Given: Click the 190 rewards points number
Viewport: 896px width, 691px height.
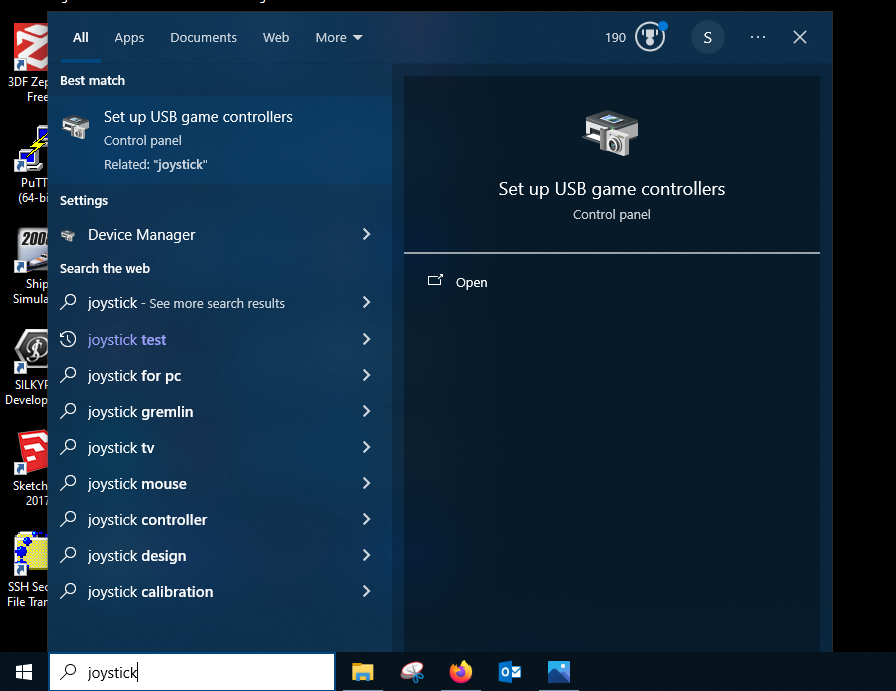Looking at the screenshot, I should point(615,38).
